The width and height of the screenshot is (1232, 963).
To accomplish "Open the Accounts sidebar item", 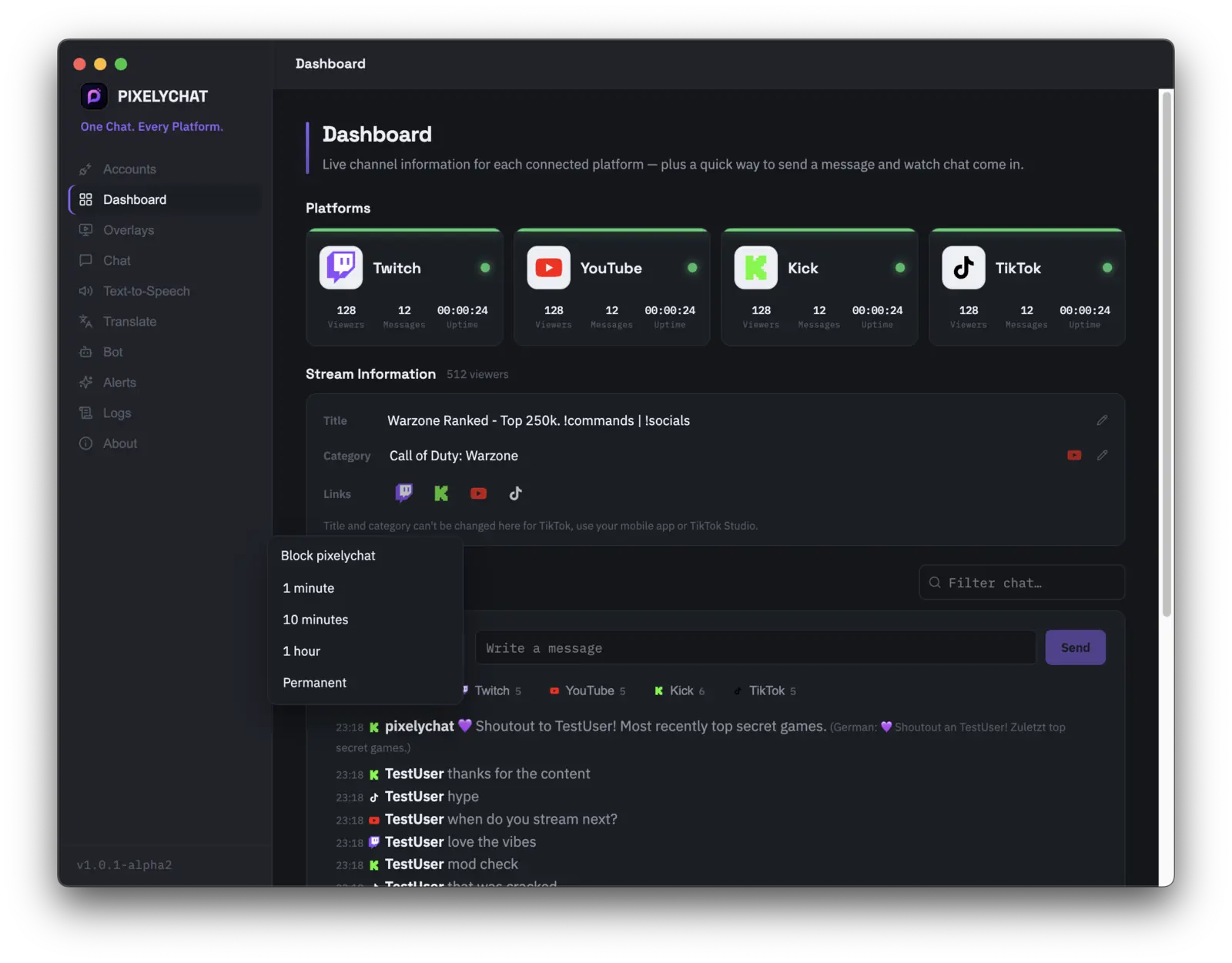I will 164,169.
